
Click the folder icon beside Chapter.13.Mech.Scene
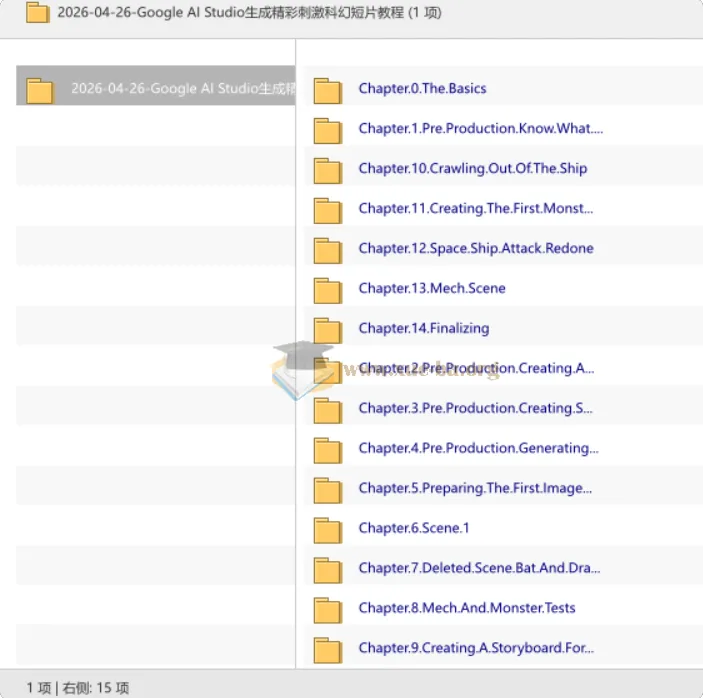coord(328,290)
